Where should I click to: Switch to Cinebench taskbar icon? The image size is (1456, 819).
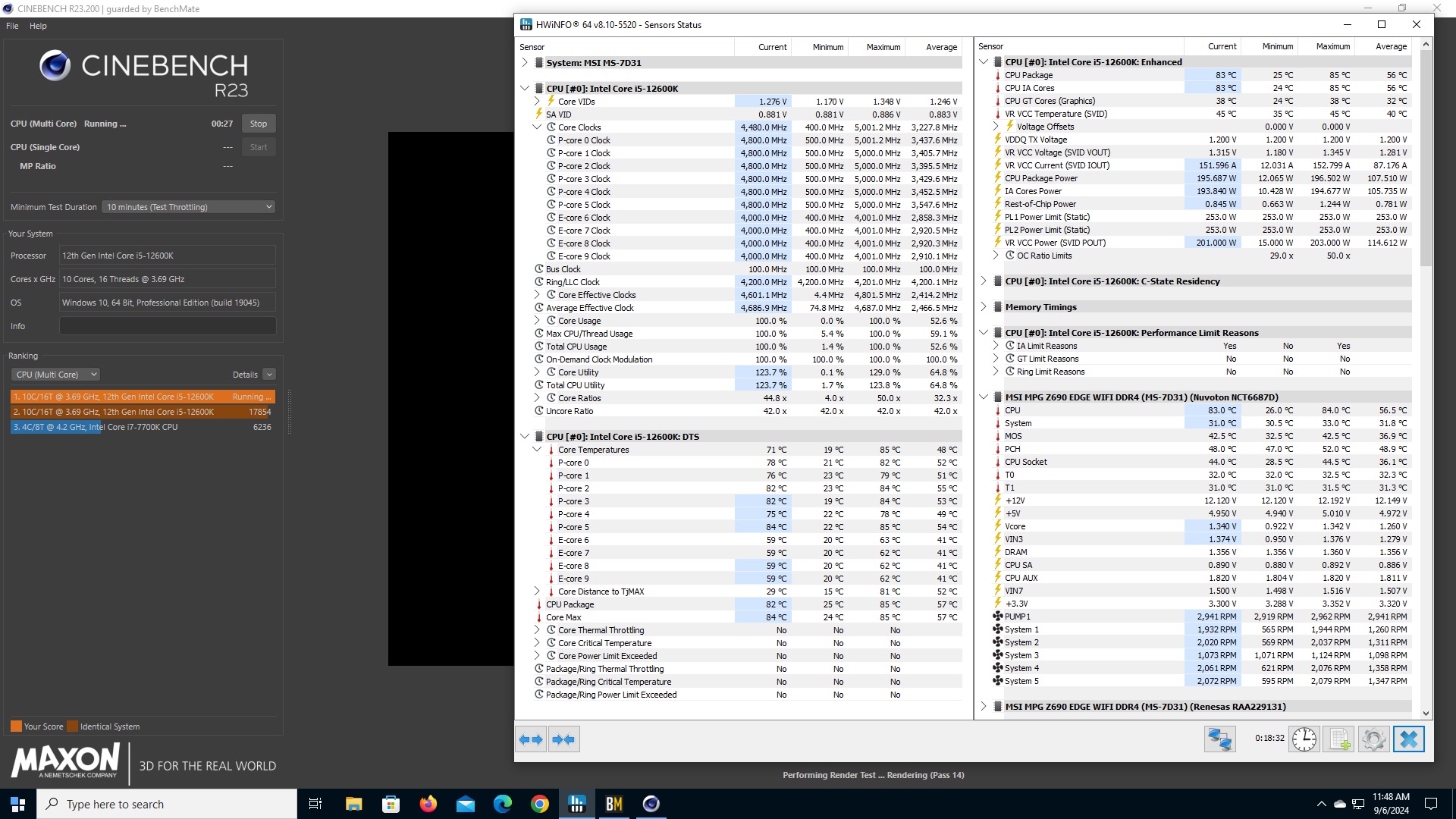click(x=651, y=804)
